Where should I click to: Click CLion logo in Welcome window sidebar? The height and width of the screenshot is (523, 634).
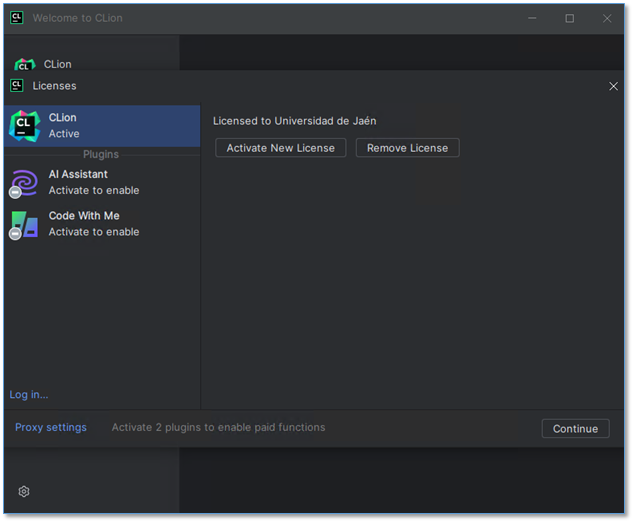pyautogui.click(x=25, y=64)
